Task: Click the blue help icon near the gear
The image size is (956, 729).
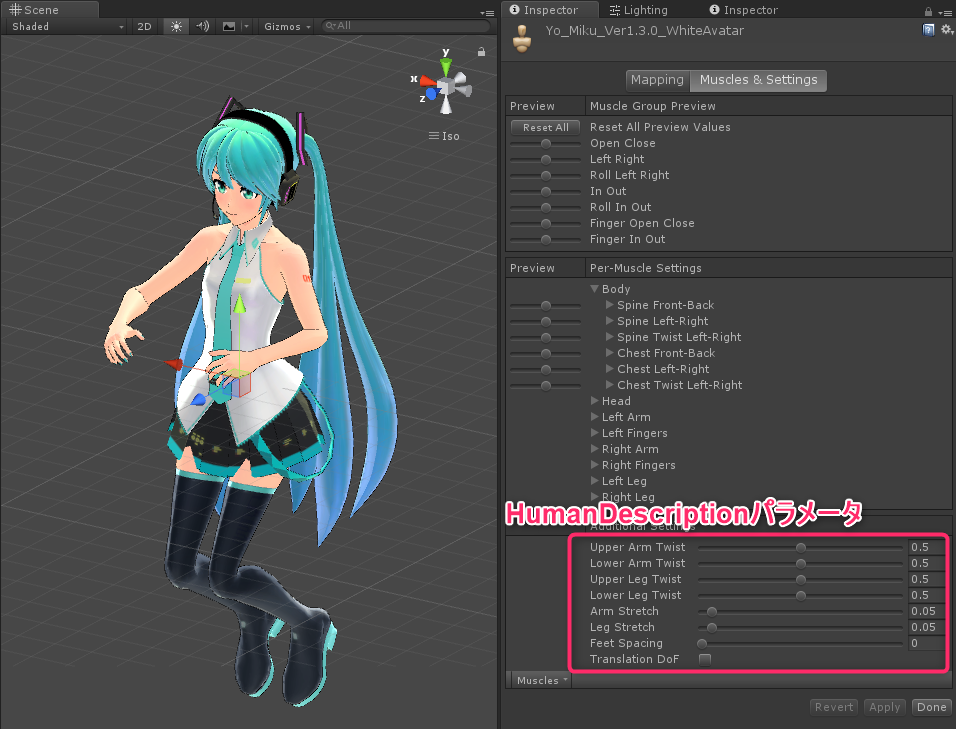Action: [929, 29]
